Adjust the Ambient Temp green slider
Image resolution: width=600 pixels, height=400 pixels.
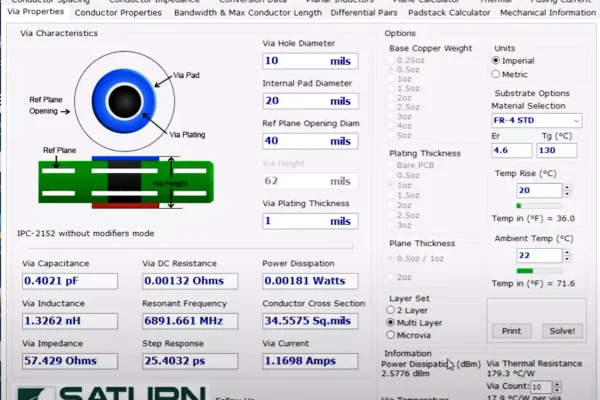pos(539,271)
